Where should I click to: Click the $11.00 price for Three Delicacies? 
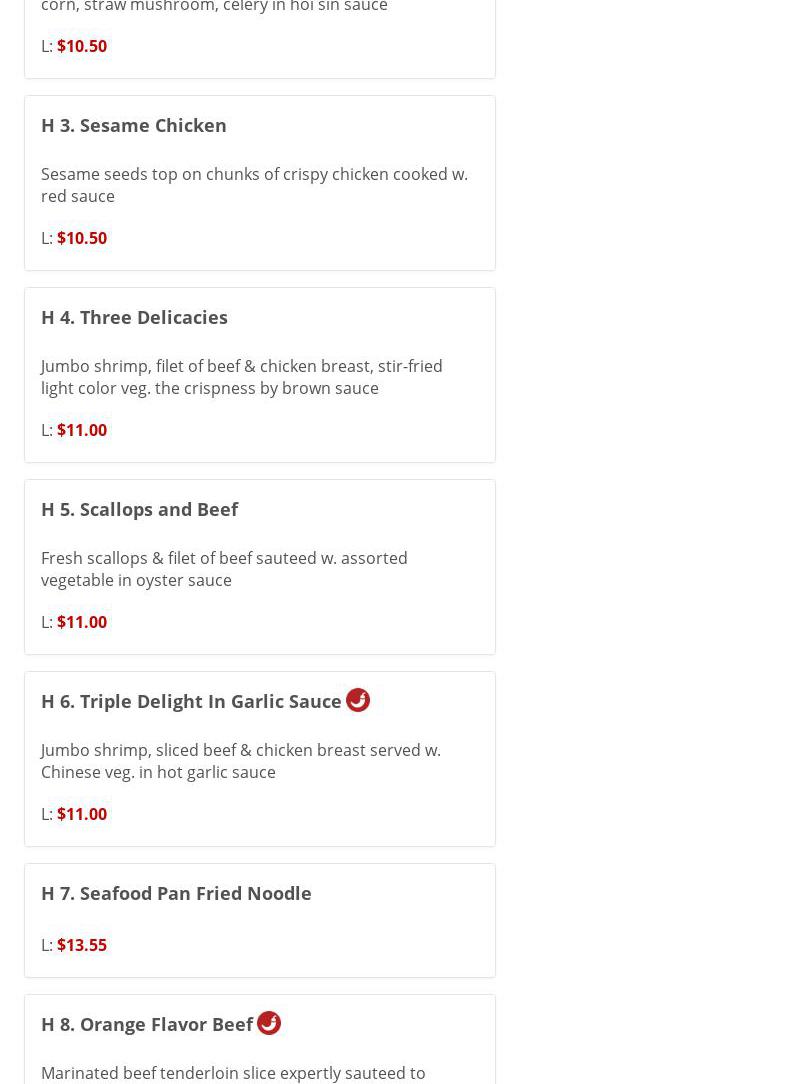[82, 430]
